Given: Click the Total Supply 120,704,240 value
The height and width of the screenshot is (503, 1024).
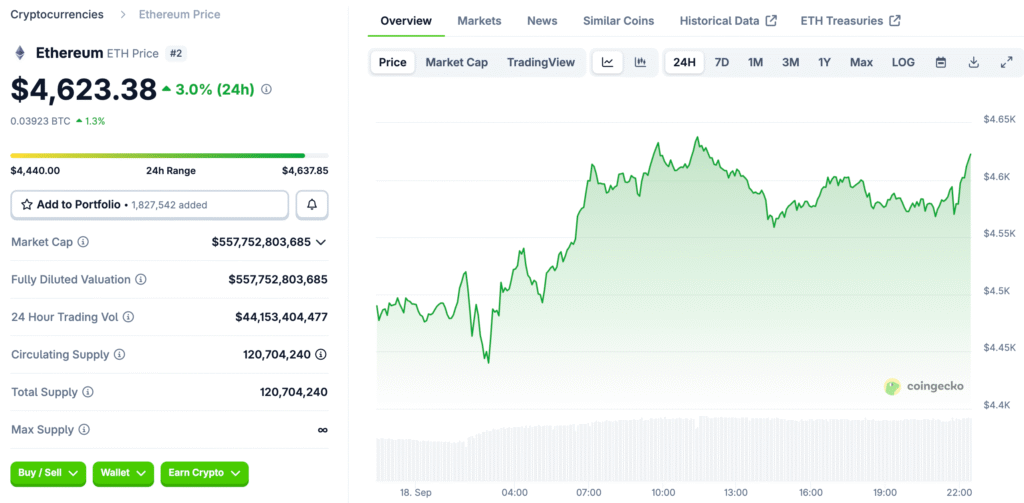Looking at the screenshot, I should 294,392.
